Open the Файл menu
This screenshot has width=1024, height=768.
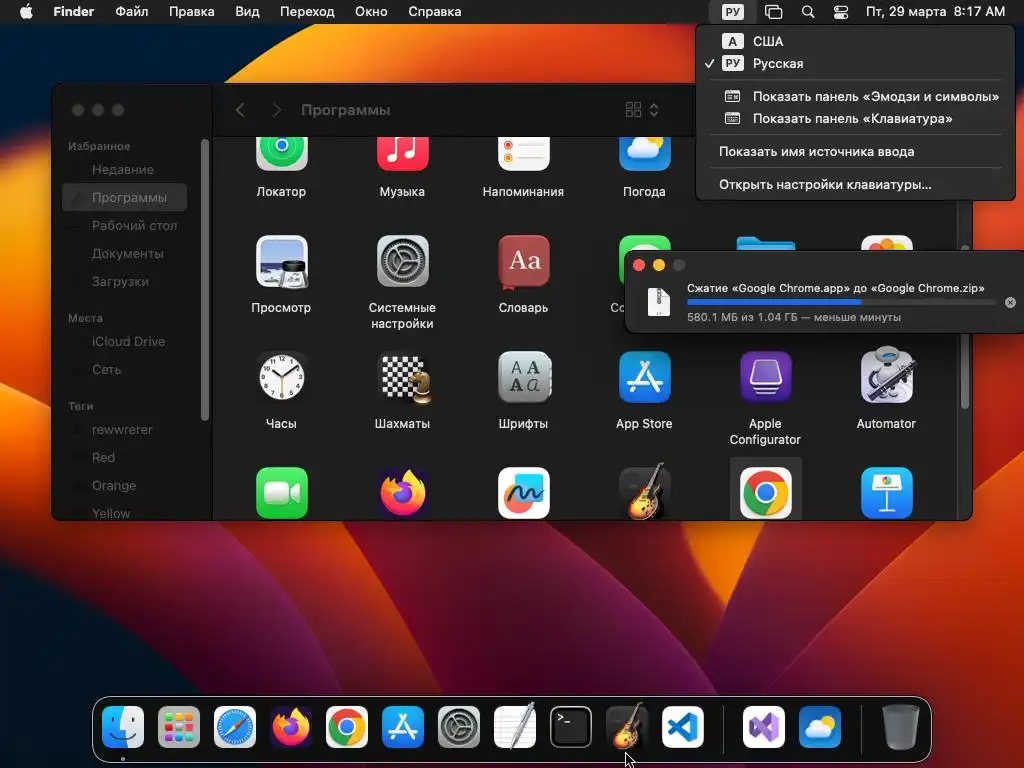tap(131, 12)
